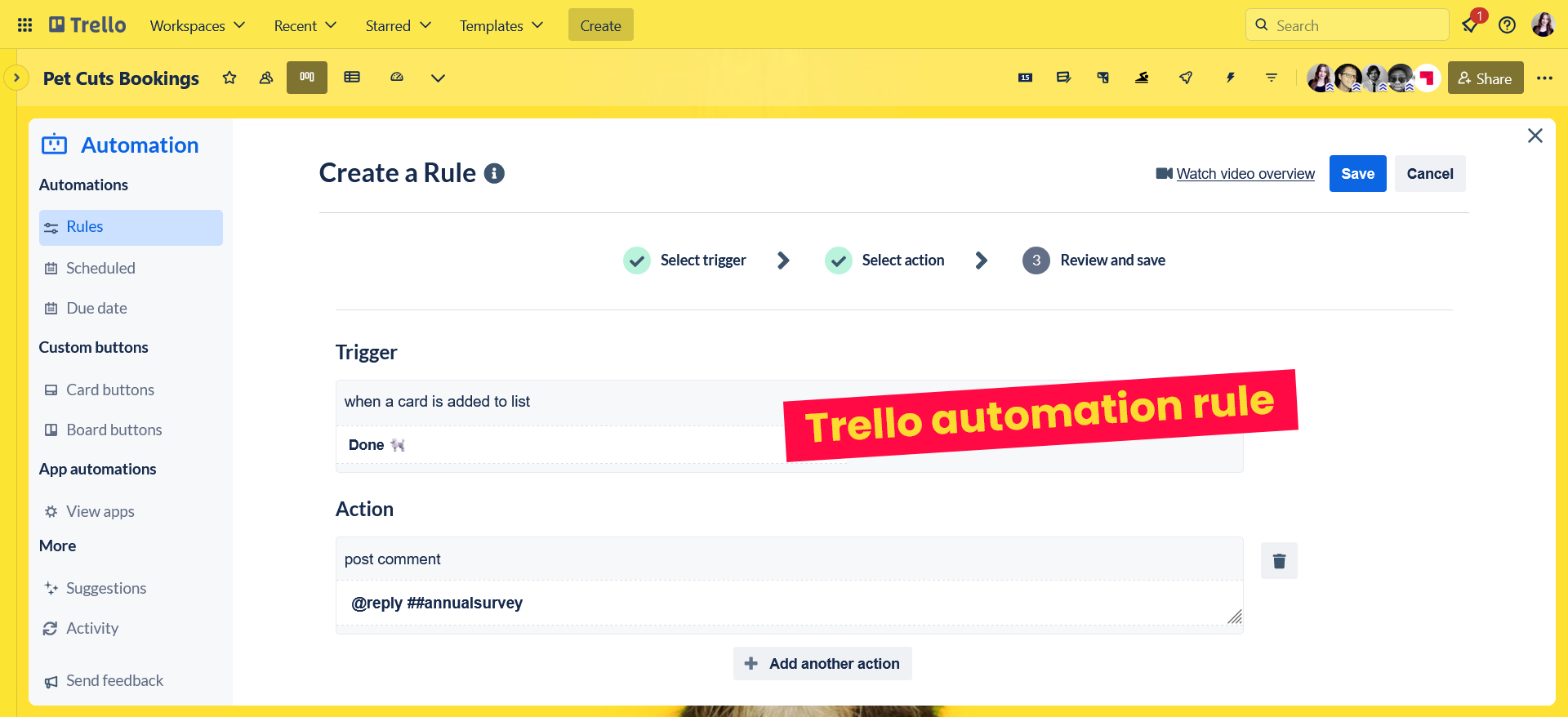Open the help question mark icon
The image size is (1568, 717).
1508,25
